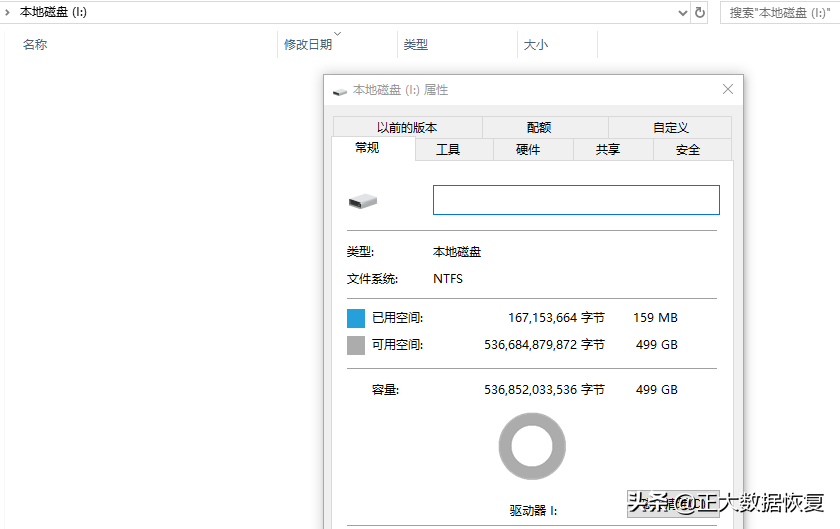Click the drive label text field
Screen dimensions: 840x529
576,200
